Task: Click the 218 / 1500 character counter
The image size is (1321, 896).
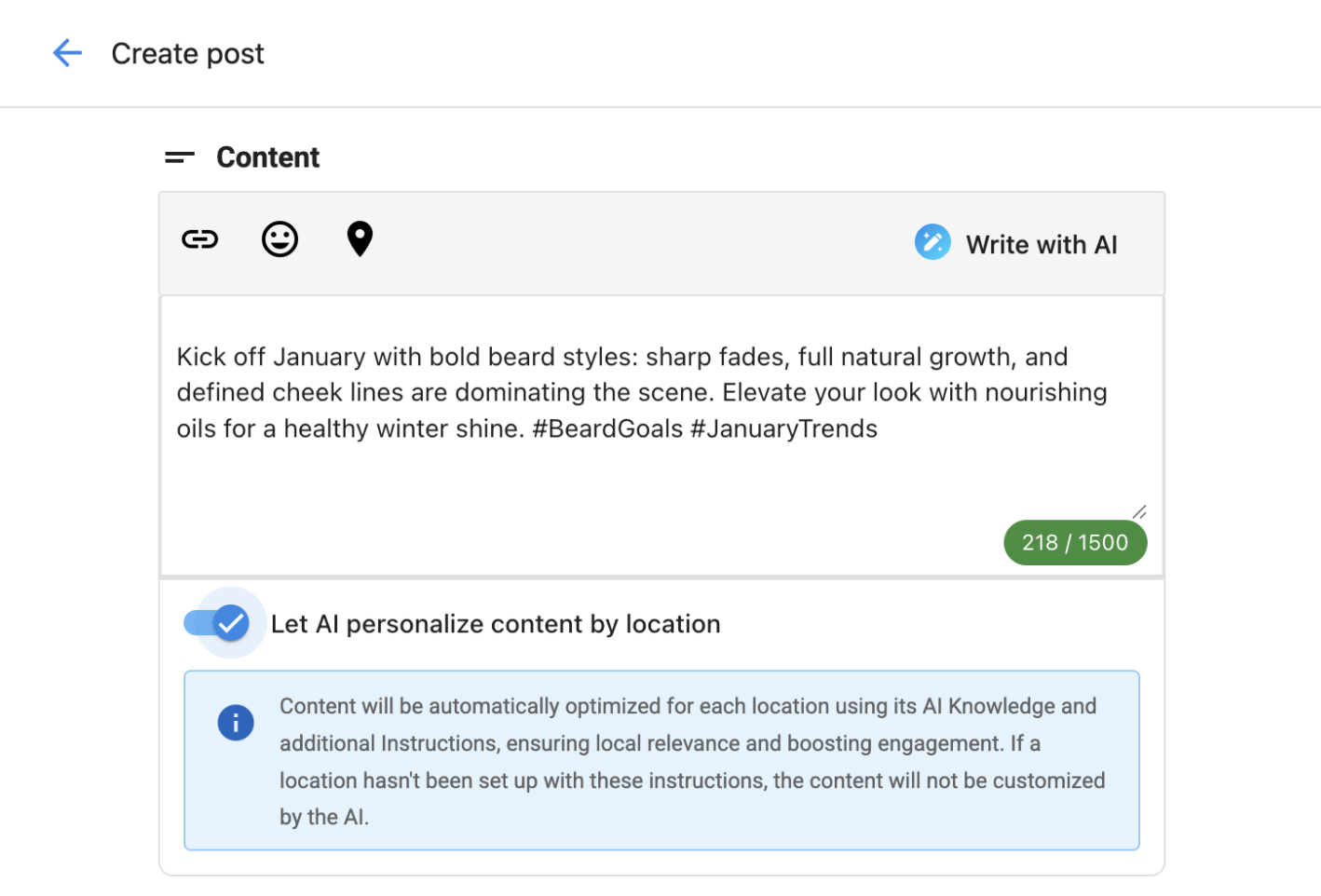Action: (x=1074, y=543)
